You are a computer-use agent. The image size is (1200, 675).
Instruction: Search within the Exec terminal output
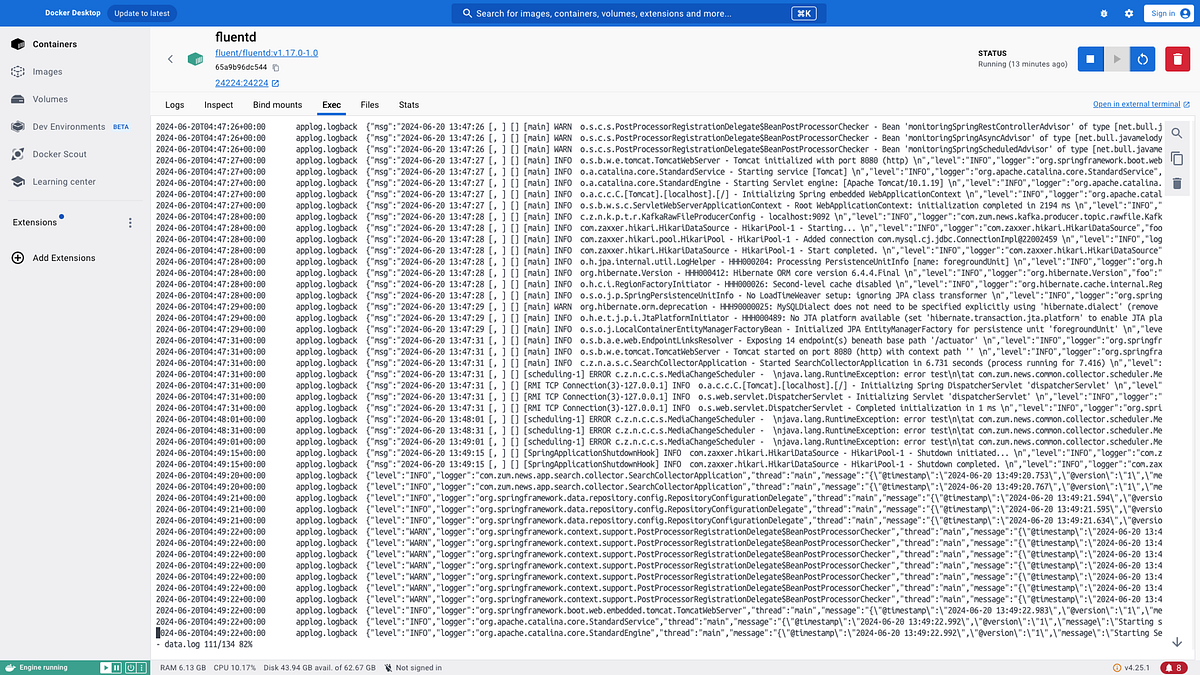[1177, 132]
